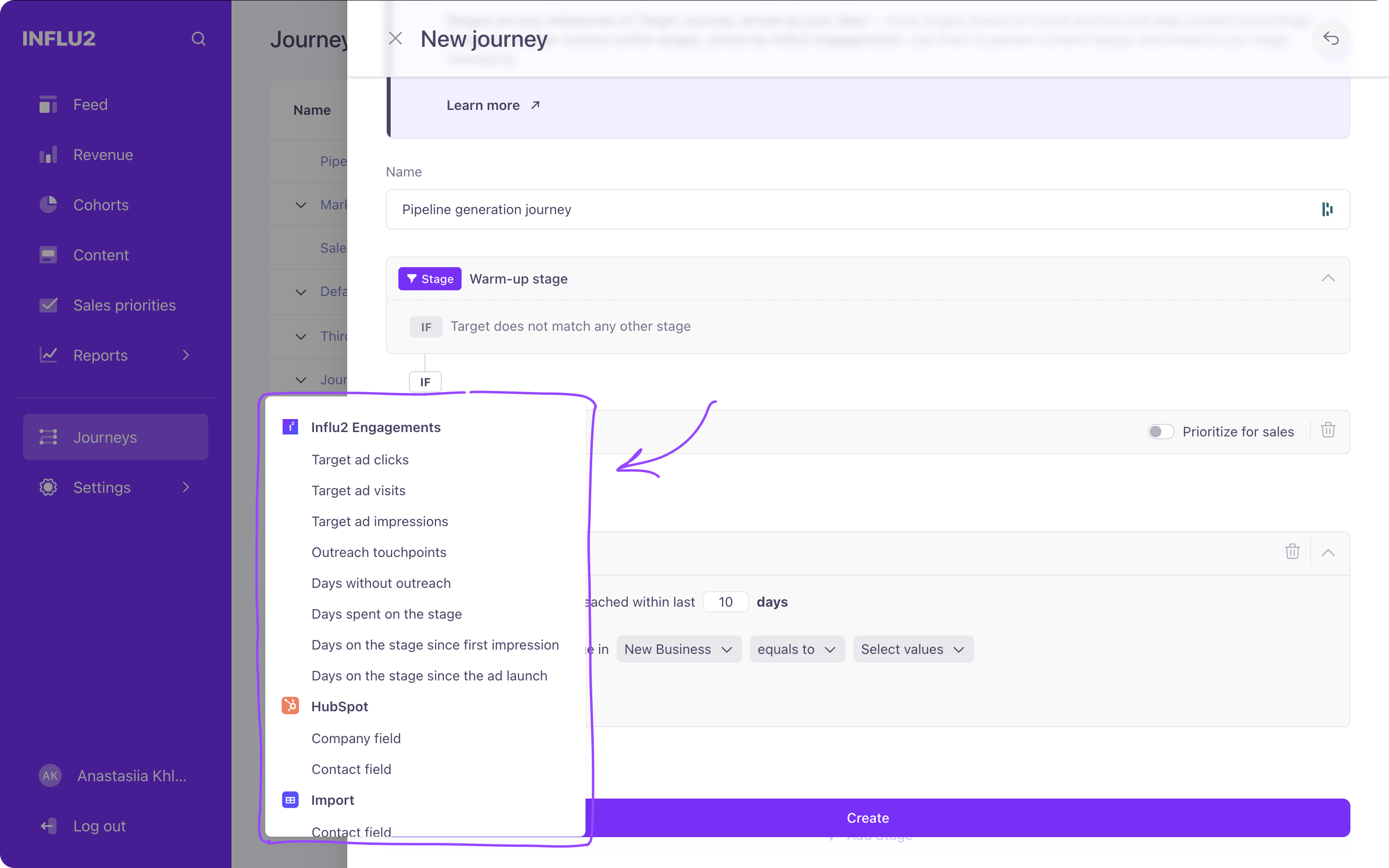Click the search magnifier icon in sidebar
1389x868 pixels.
click(198, 39)
